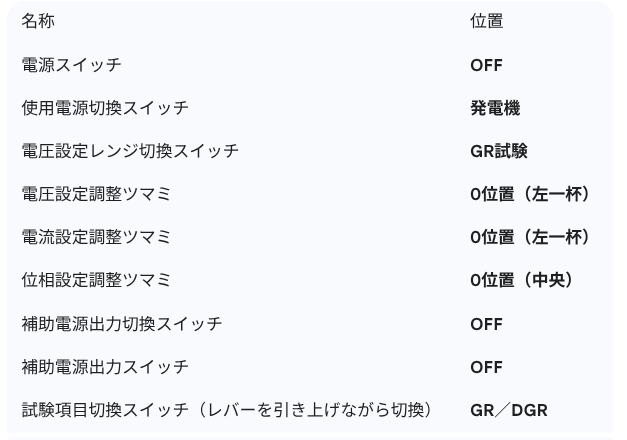This screenshot has height=440, width=627.
Task: Click 0位置（左一杯） in the 電流設定調整ツマミ row
Action: (530, 237)
